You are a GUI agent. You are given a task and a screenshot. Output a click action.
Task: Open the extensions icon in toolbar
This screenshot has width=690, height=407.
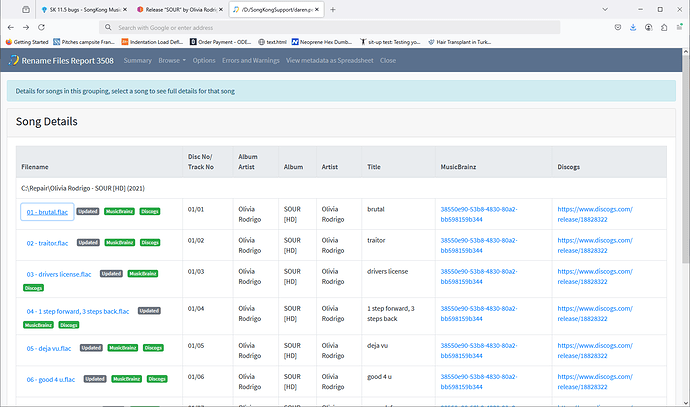664,27
